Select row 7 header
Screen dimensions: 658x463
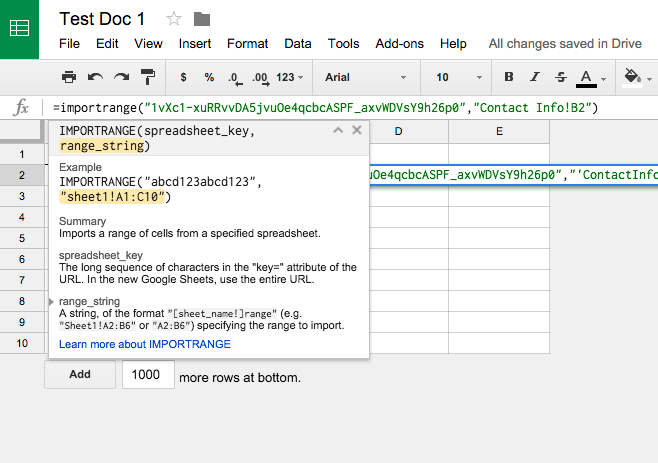[x=22, y=280]
